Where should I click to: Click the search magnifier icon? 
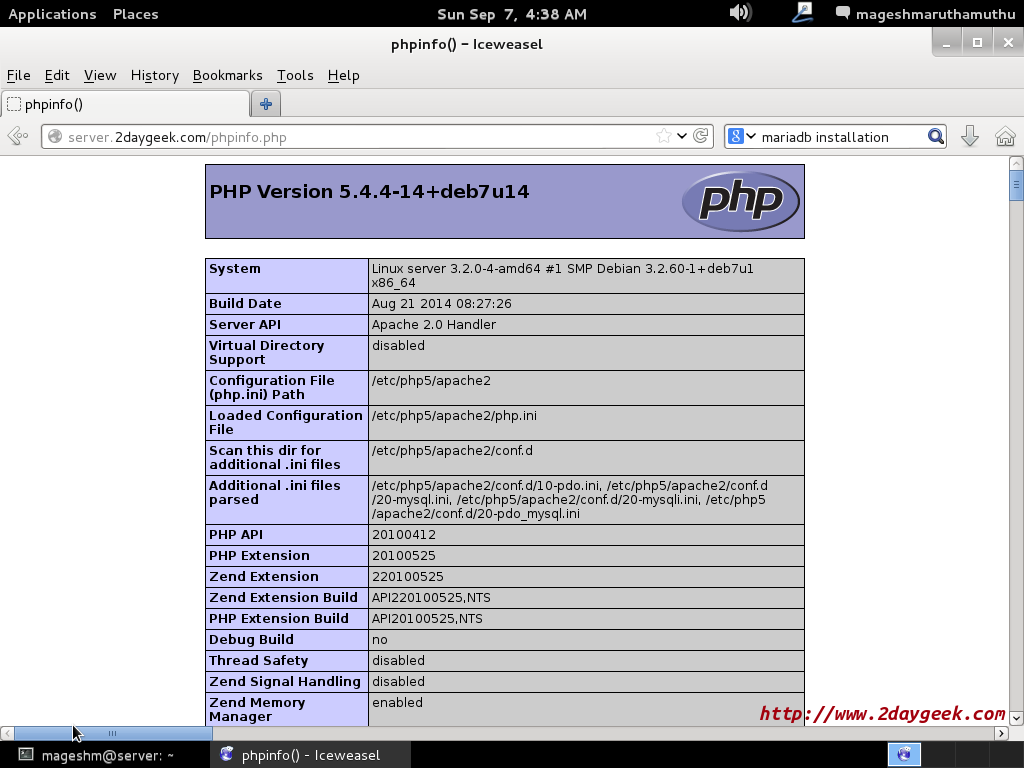(935, 137)
